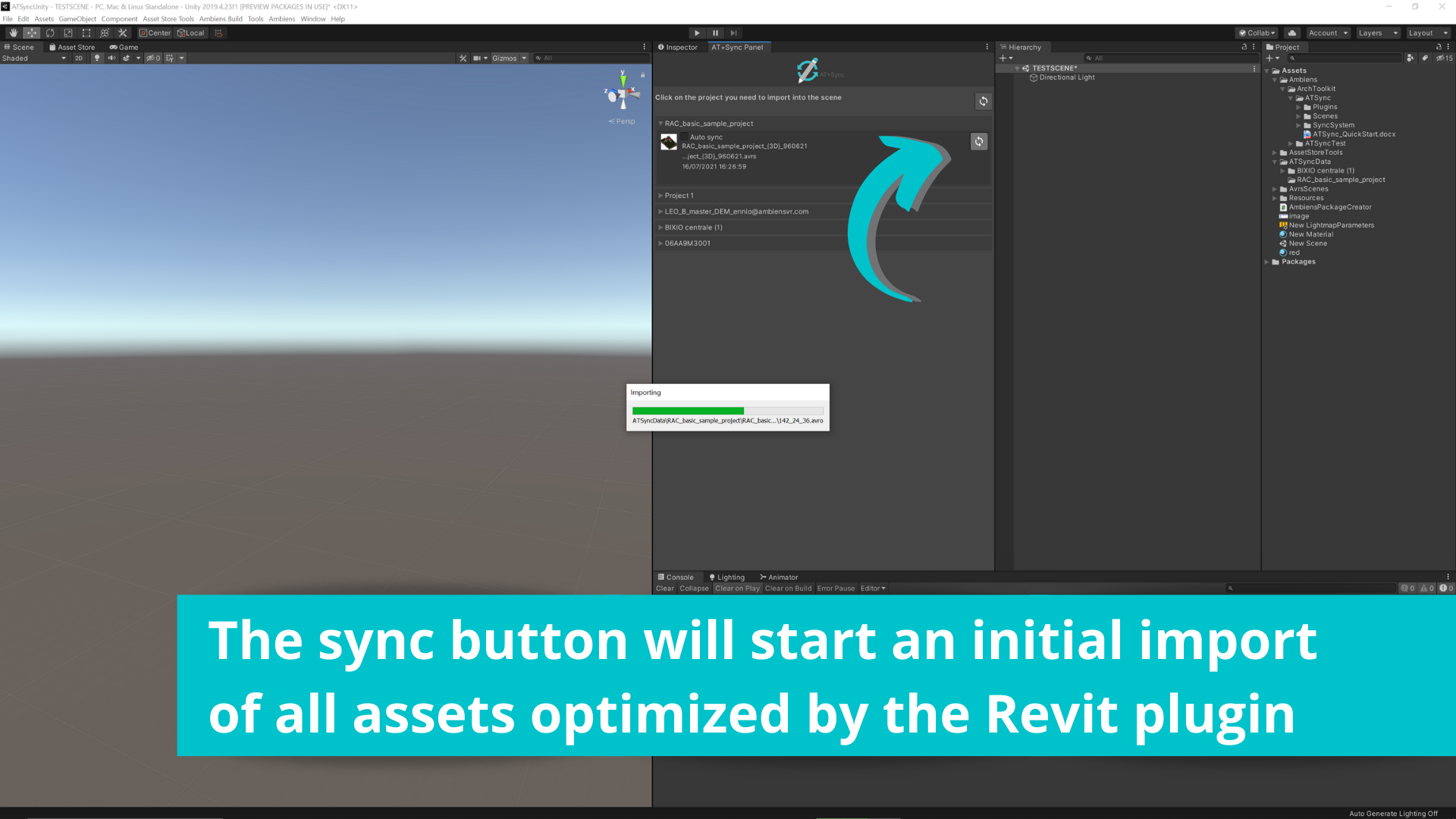
Task: Select ATSync_QuickStart.docx in Project panel
Action: (1354, 134)
